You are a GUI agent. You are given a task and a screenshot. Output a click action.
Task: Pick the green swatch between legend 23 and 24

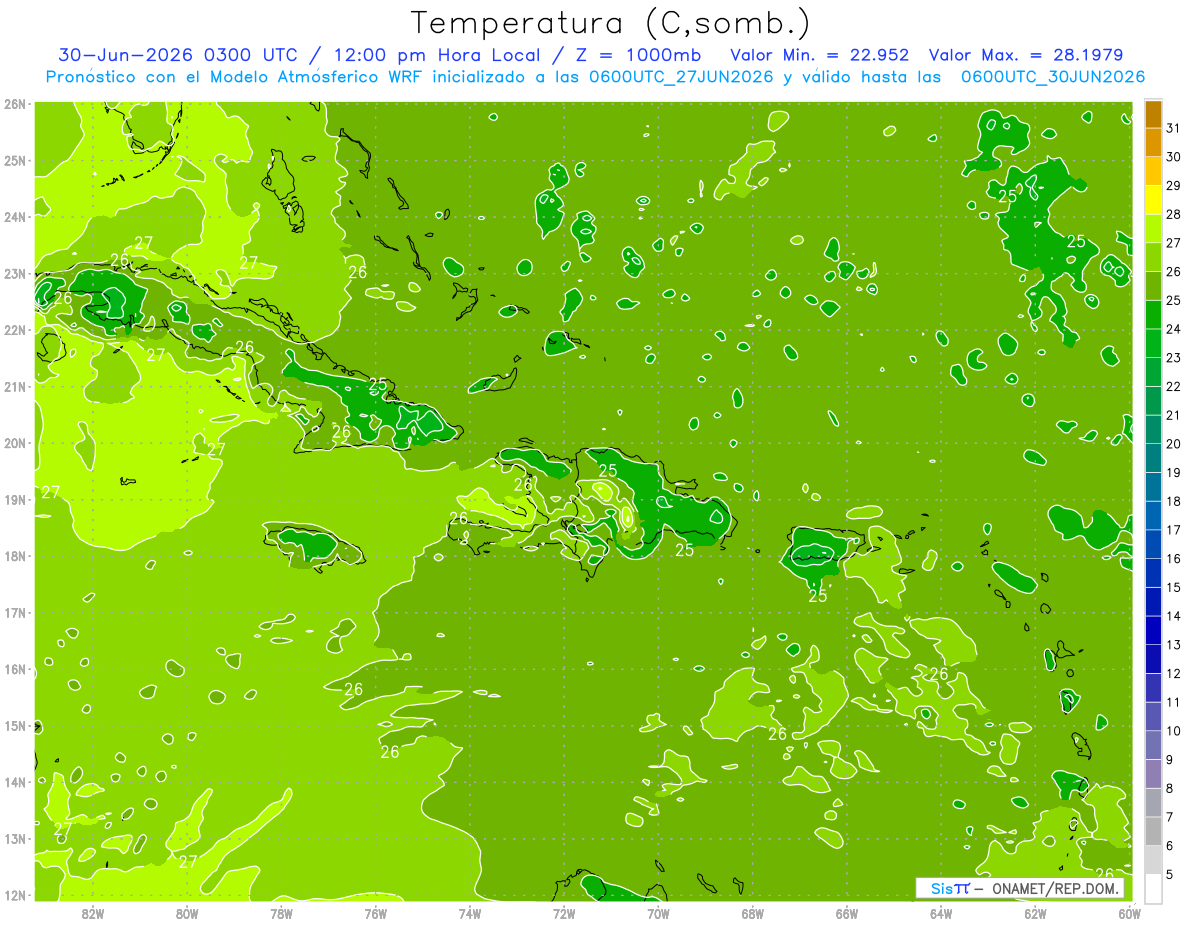pyautogui.click(x=1153, y=343)
